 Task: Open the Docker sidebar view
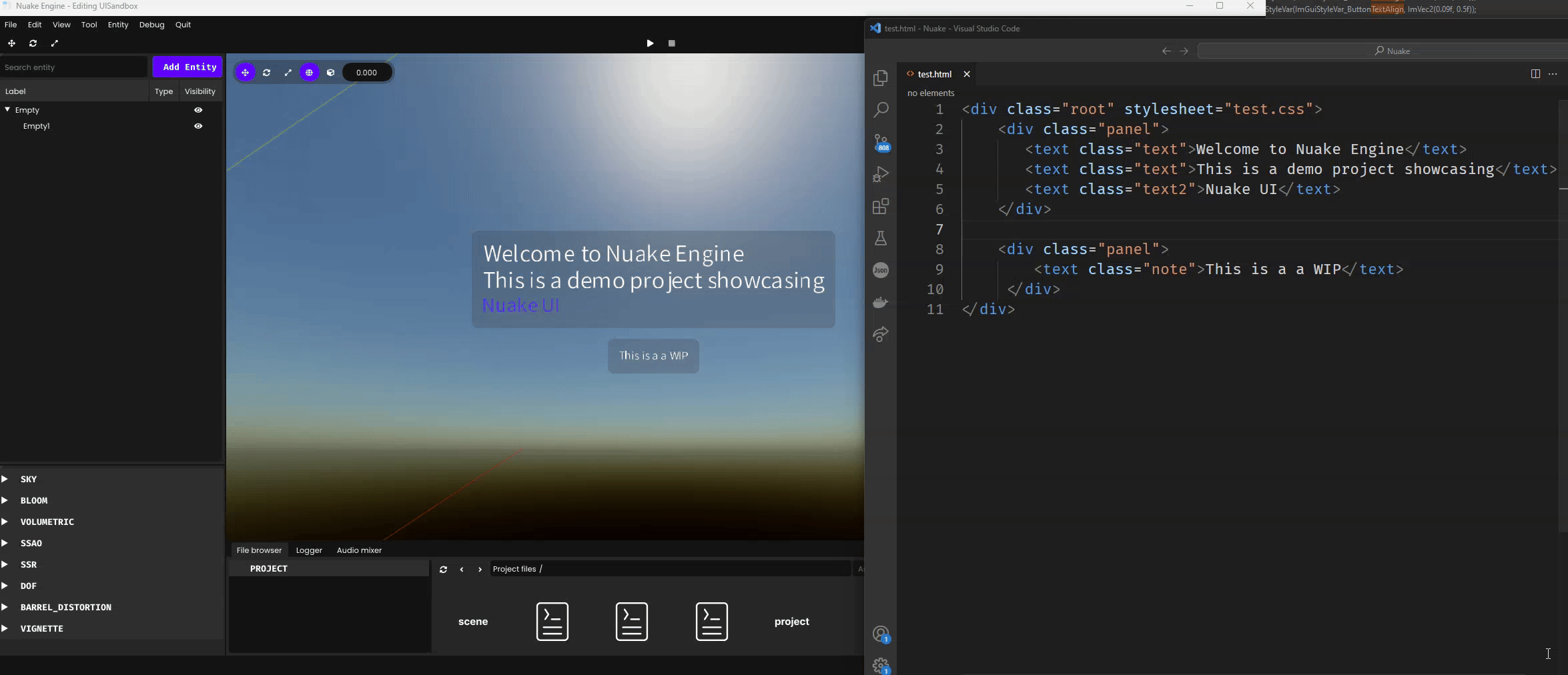pyautogui.click(x=881, y=302)
